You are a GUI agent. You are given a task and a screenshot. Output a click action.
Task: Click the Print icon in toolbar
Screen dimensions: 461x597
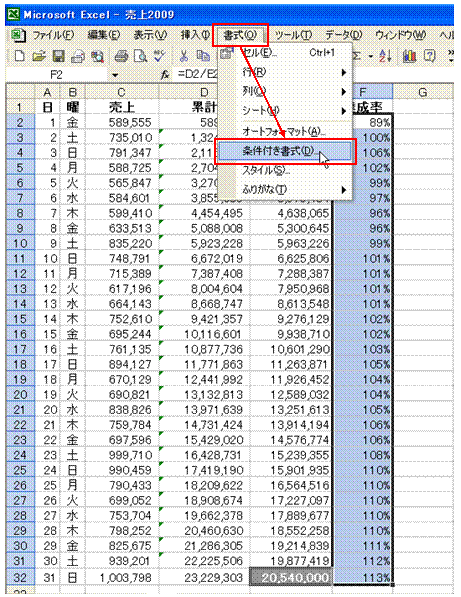(x=121, y=56)
